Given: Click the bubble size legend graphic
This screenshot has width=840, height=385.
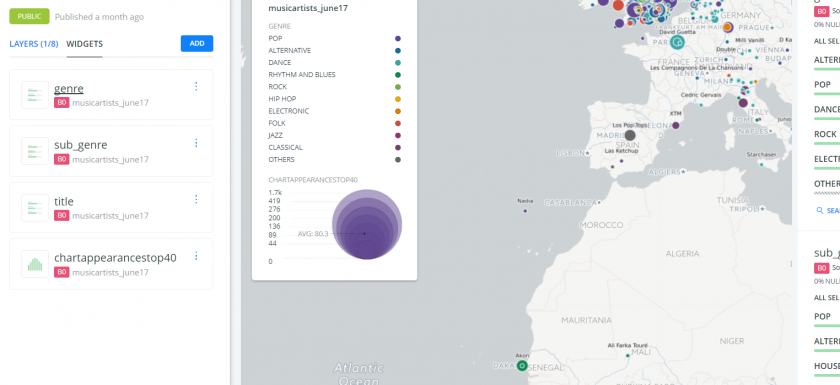Looking at the screenshot, I should (x=367, y=224).
